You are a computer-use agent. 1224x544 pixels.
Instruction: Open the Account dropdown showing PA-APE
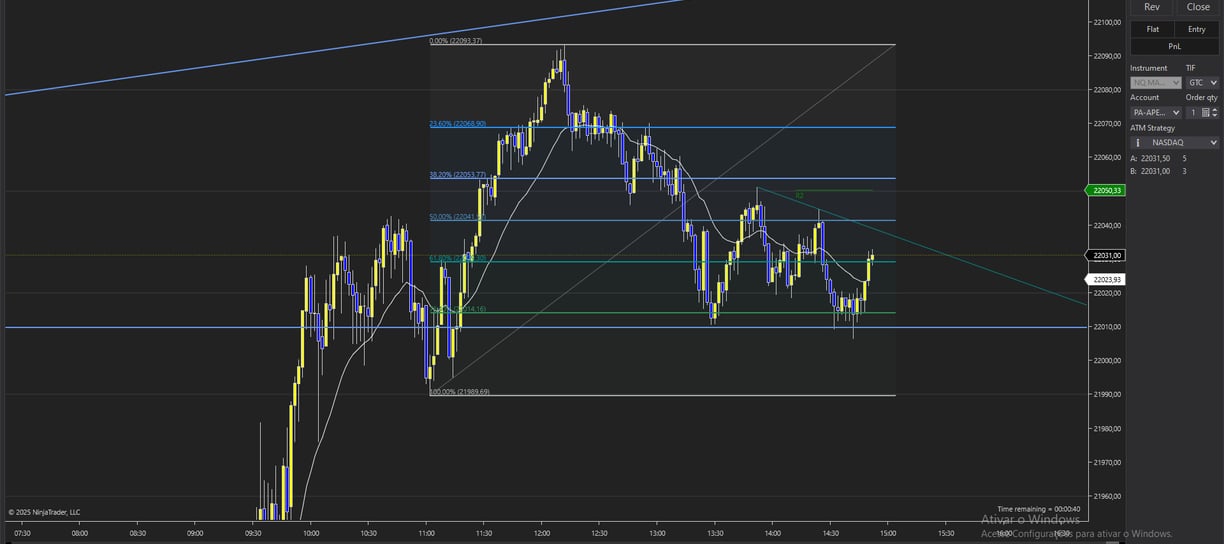(1156, 113)
